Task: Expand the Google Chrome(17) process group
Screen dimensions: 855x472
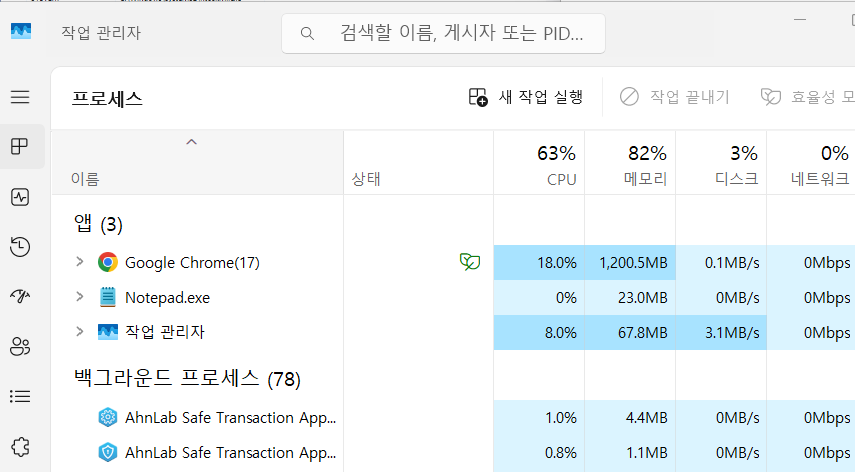Action: [x=80, y=262]
